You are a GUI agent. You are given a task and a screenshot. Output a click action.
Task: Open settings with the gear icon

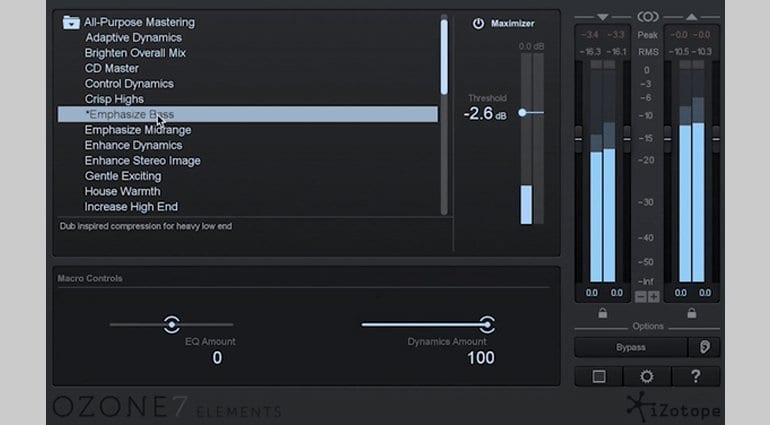tap(647, 377)
